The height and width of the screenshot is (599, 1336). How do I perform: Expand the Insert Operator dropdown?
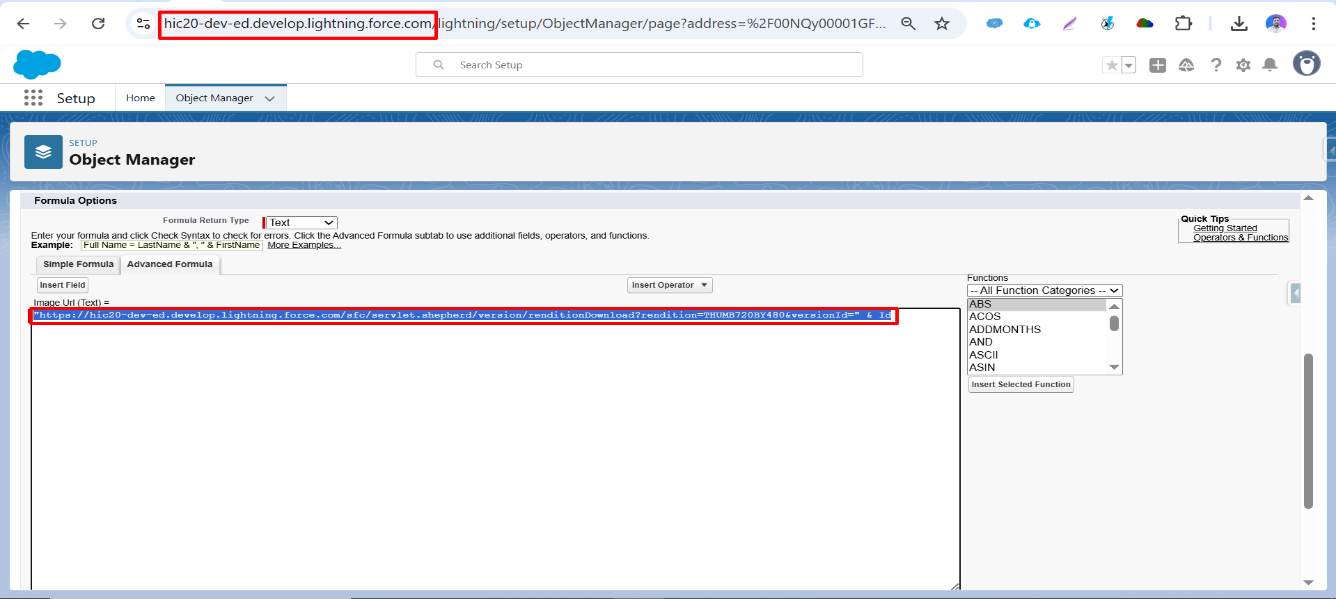click(669, 285)
